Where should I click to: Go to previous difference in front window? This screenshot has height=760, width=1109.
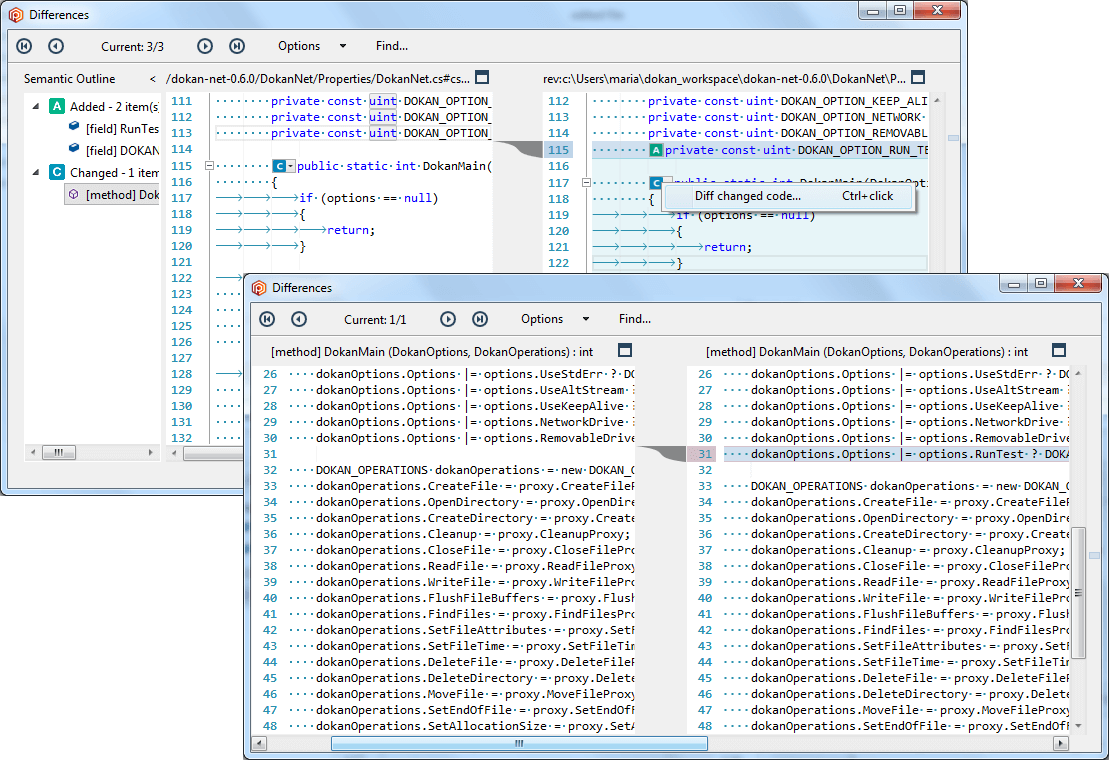(x=299, y=319)
